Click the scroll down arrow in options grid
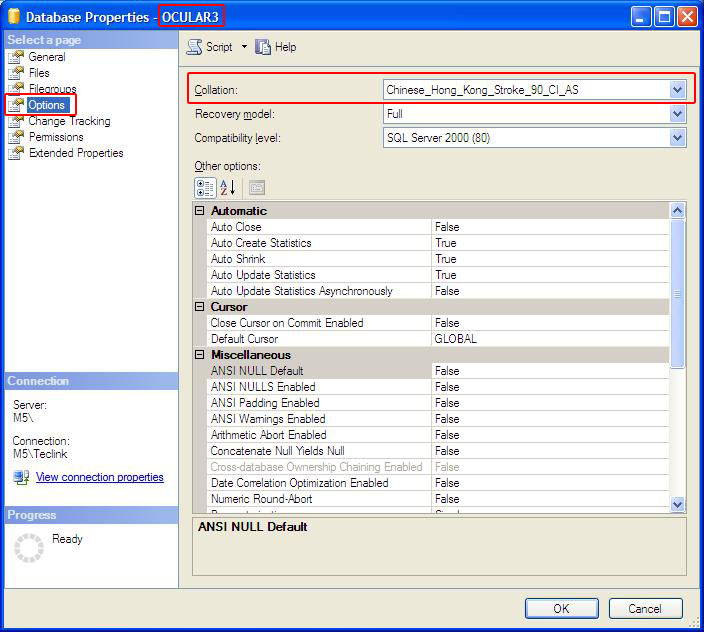The image size is (704, 632). pyautogui.click(x=677, y=505)
